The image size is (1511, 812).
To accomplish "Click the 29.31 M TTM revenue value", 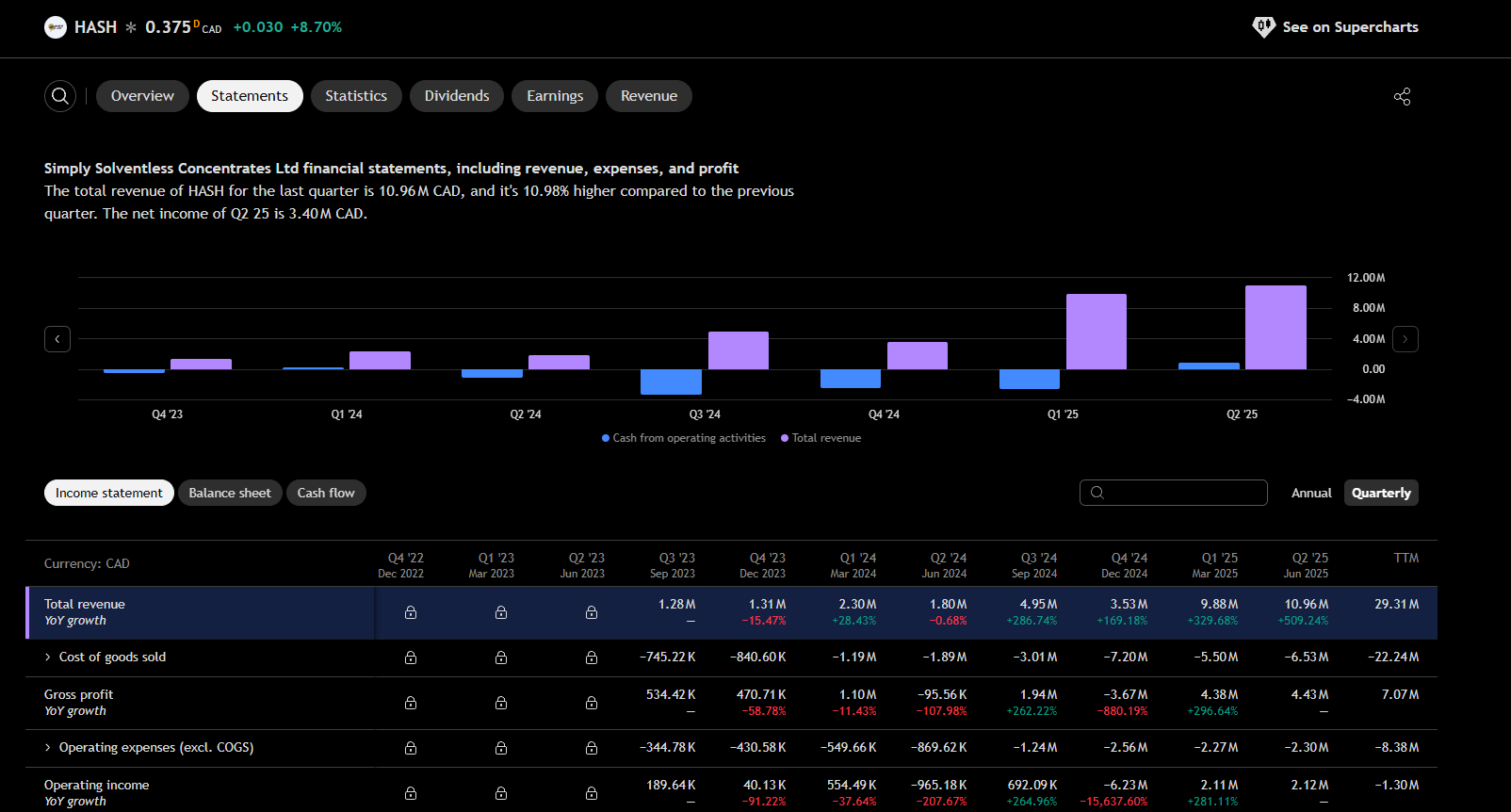I will [1397, 604].
